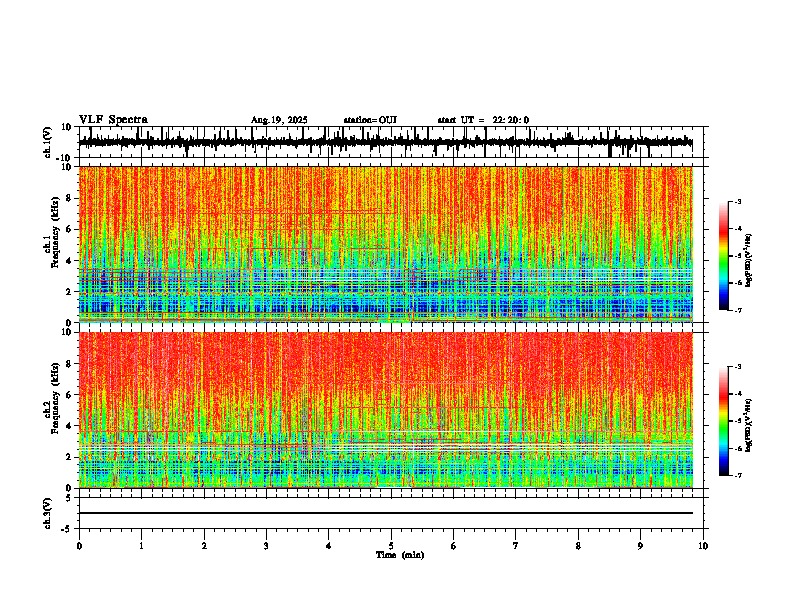
Task: Click the ch.1 colorbar log(PSD) unit label
Action: pos(748,261)
